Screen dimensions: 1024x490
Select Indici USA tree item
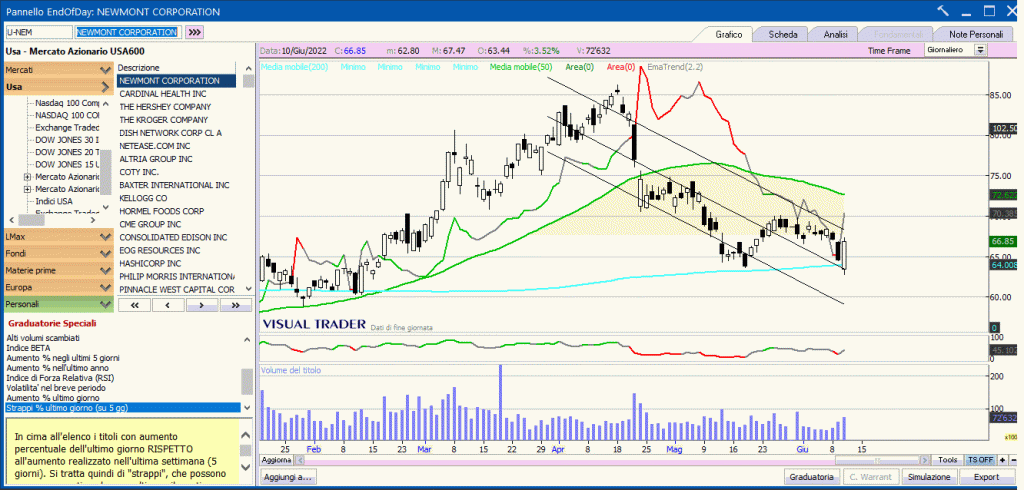pyautogui.click(x=54, y=201)
